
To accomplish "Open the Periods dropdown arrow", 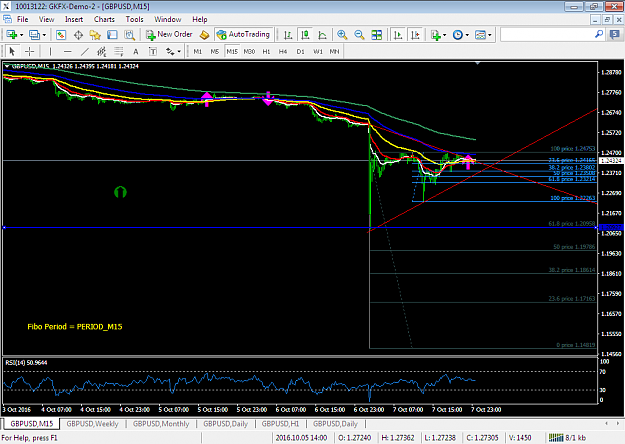I will [x=467, y=35].
